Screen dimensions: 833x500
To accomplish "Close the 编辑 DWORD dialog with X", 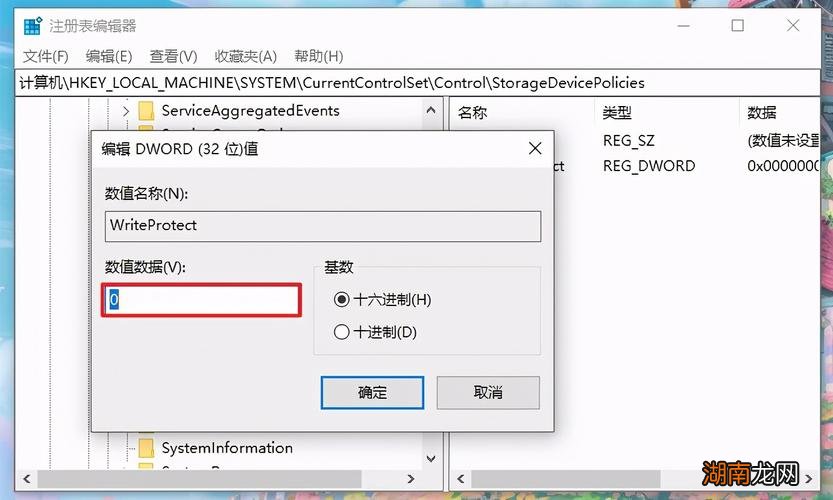I will 535,148.
